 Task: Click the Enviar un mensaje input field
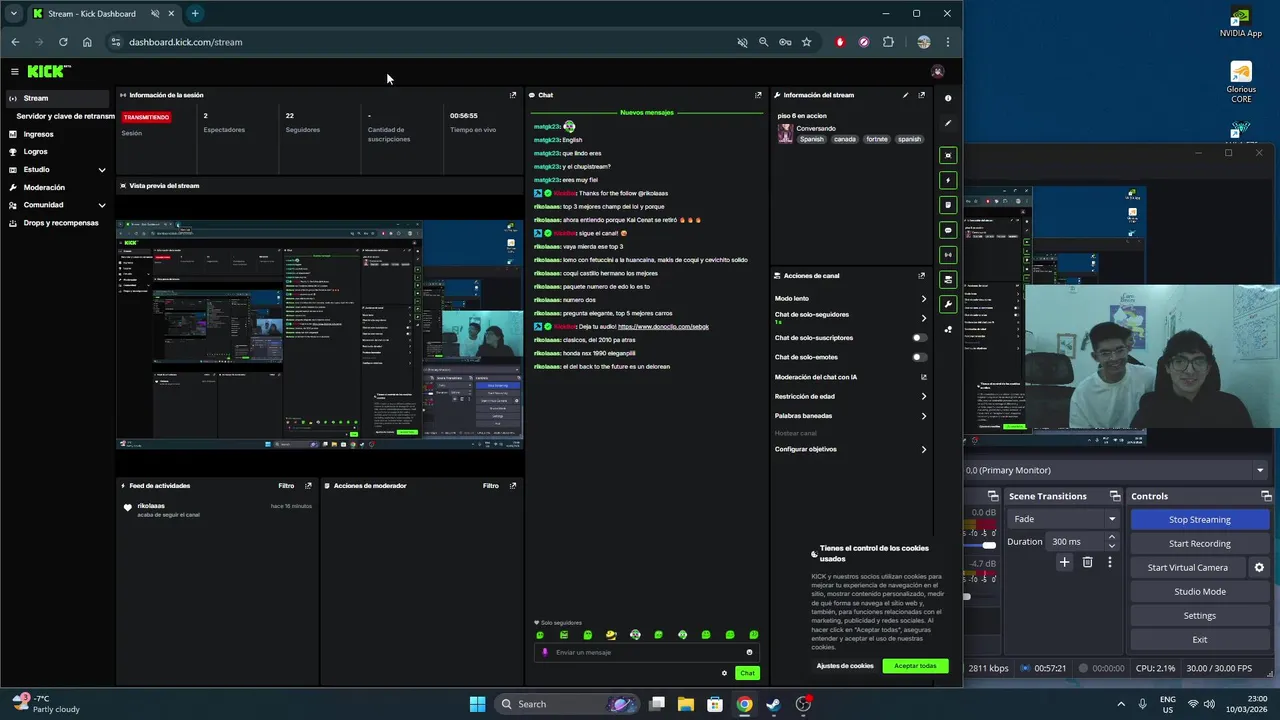point(647,652)
